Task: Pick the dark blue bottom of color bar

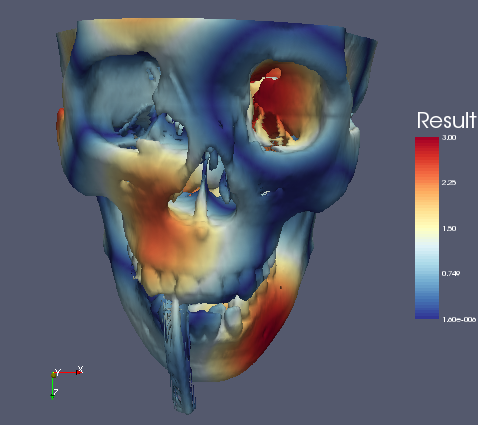Action: [427, 313]
